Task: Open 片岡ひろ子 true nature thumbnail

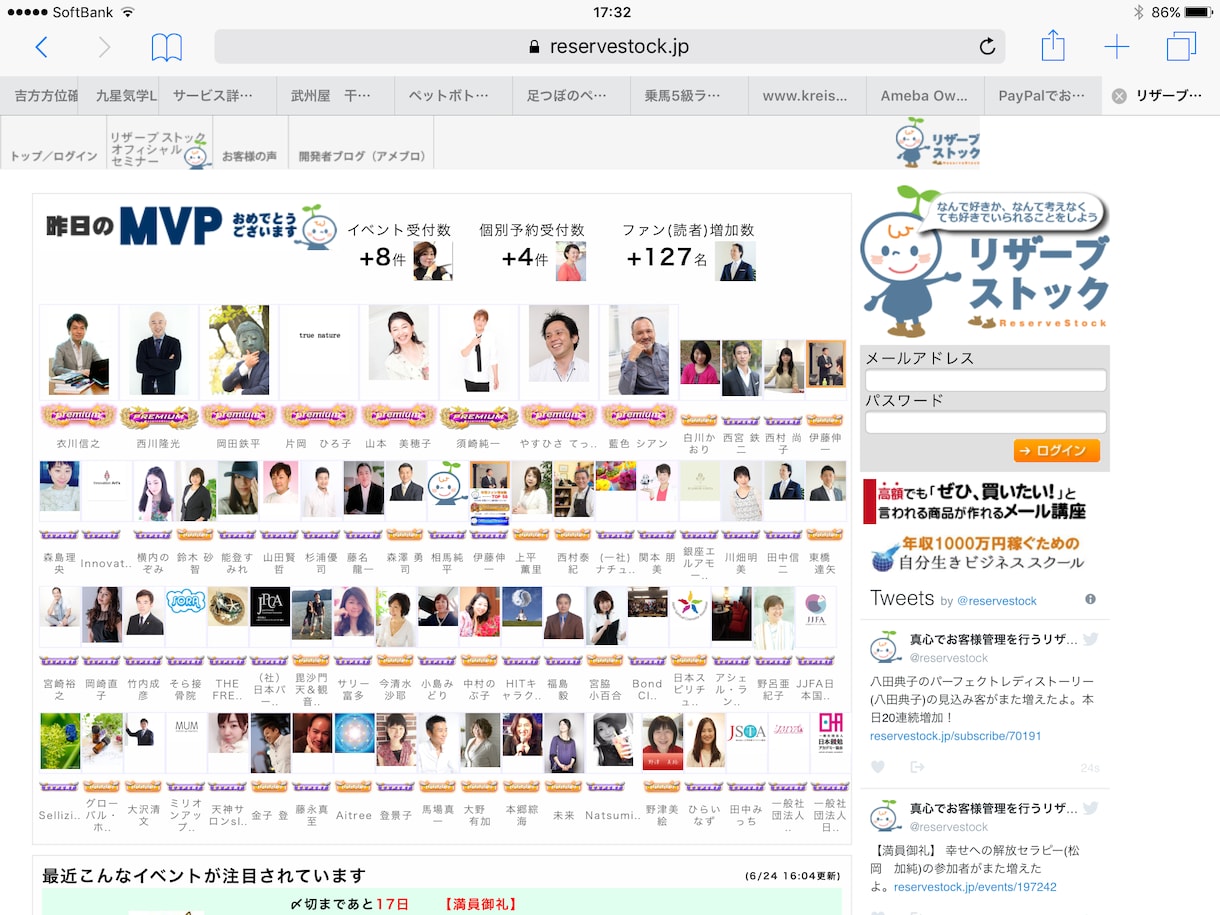Action: point(319,352)
